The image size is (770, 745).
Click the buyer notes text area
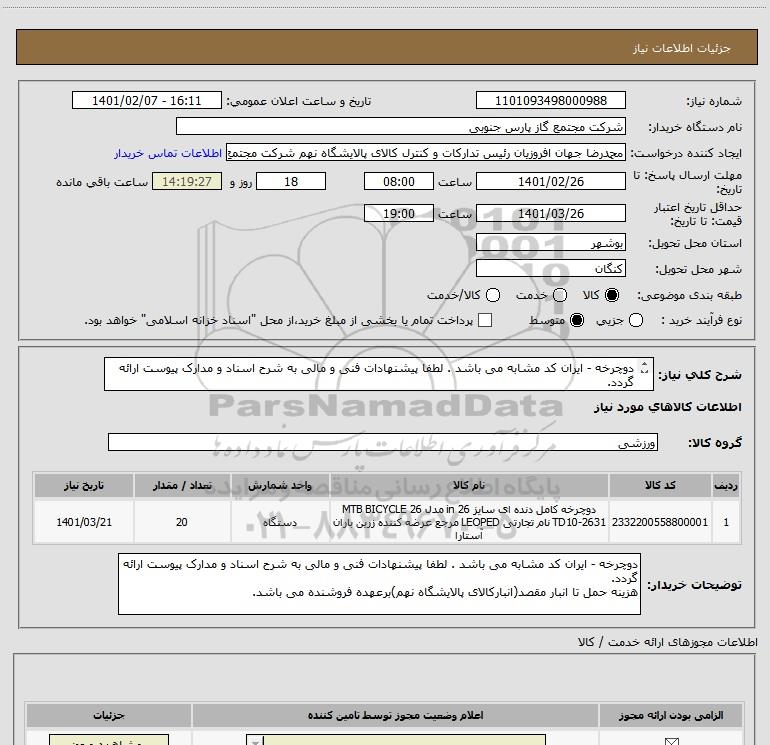coord(379,583)
